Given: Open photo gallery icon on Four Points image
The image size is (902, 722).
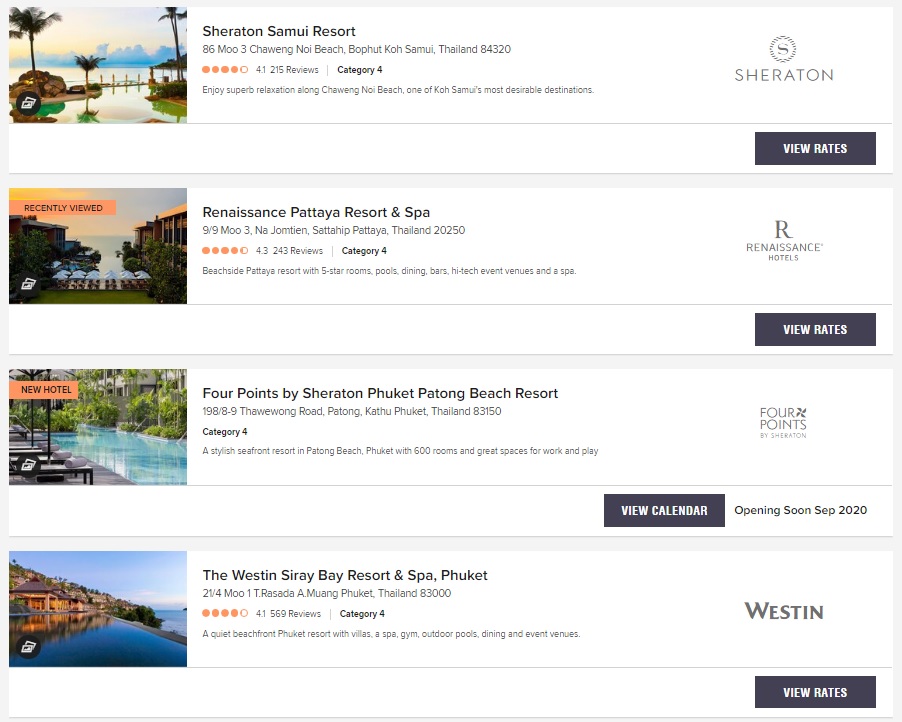Looking at the screenshot, I should pos(28,464).
